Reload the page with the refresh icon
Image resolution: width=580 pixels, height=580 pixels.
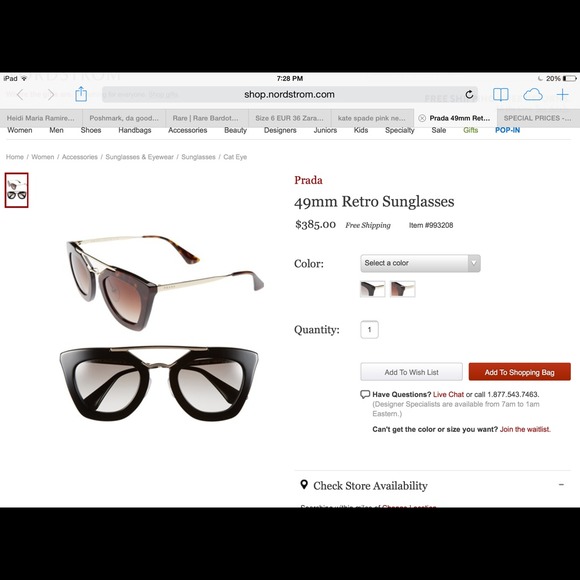coord(469,94)
